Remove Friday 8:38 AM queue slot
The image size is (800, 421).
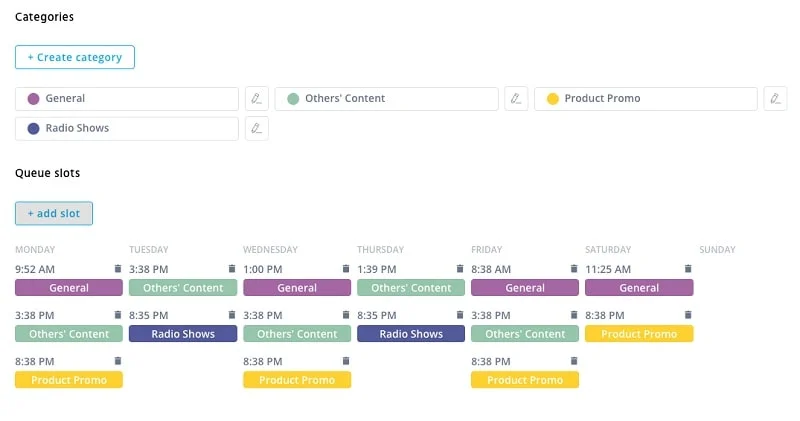(x=573, y=269)
